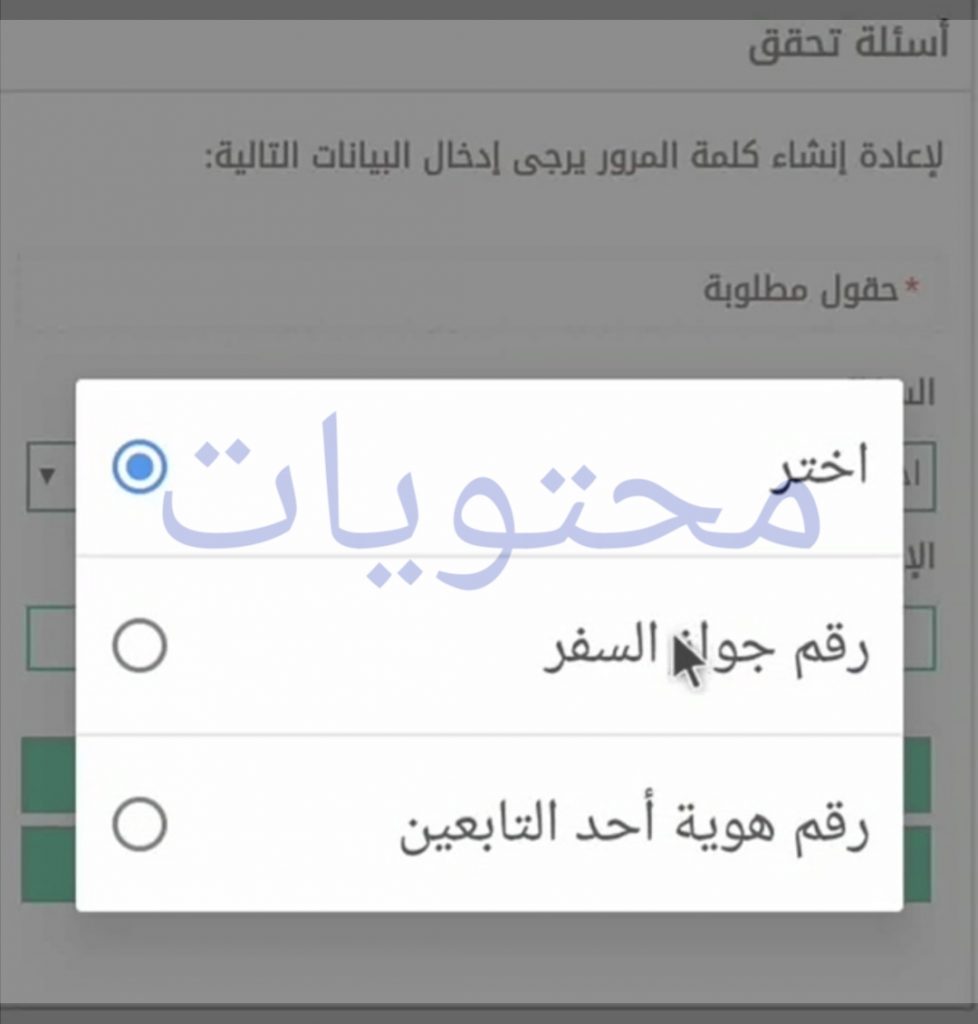Image resolution: width=978 pixels, height=1024 pixels.
Task: Select the "رقم جوال السفر" radio circle
Action: coord(139,645)
